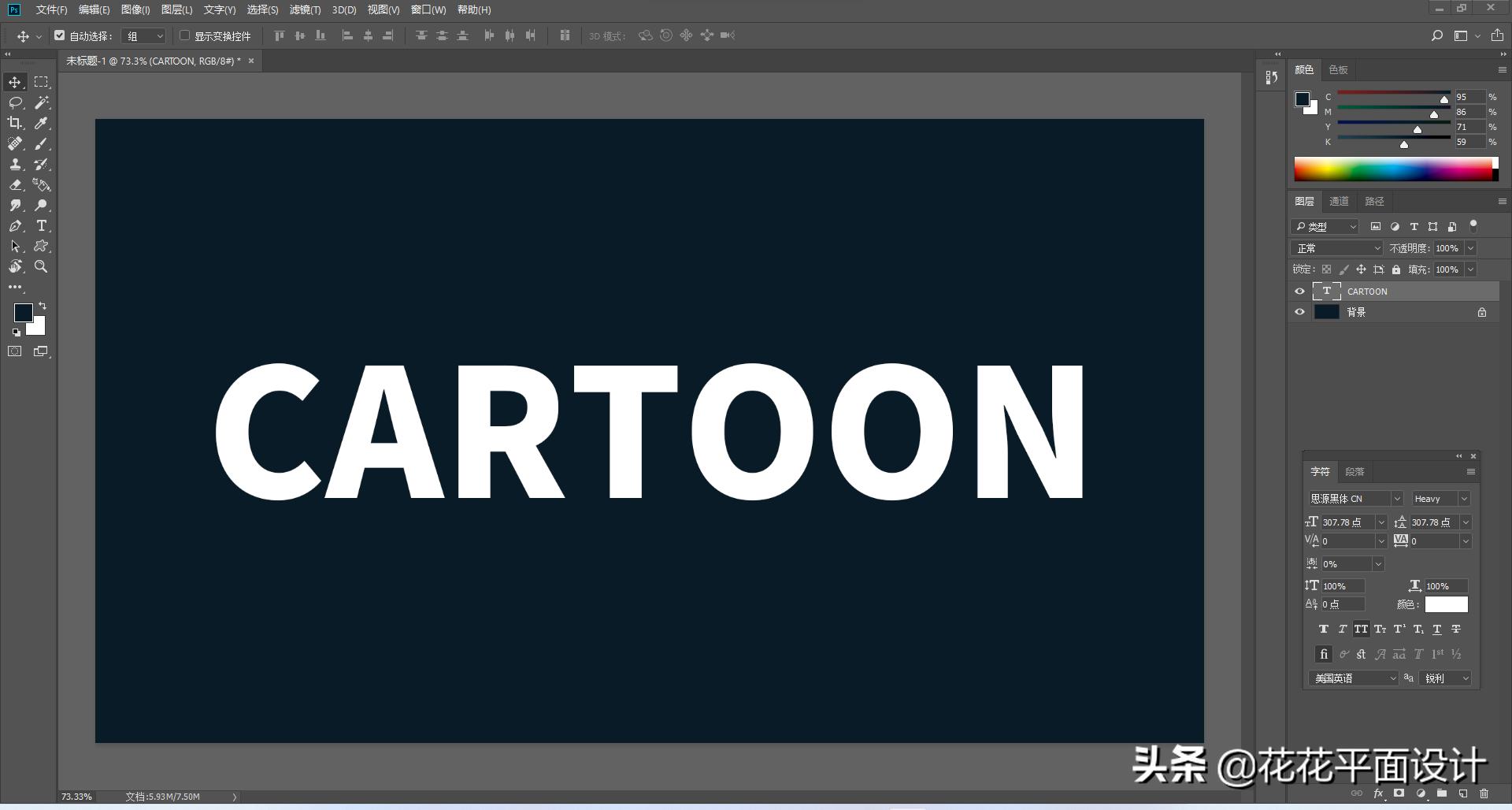The height and width of the screenshot is (810, 1512).
Task: Select the Pen tool
Action: click(x=15, y=226)
